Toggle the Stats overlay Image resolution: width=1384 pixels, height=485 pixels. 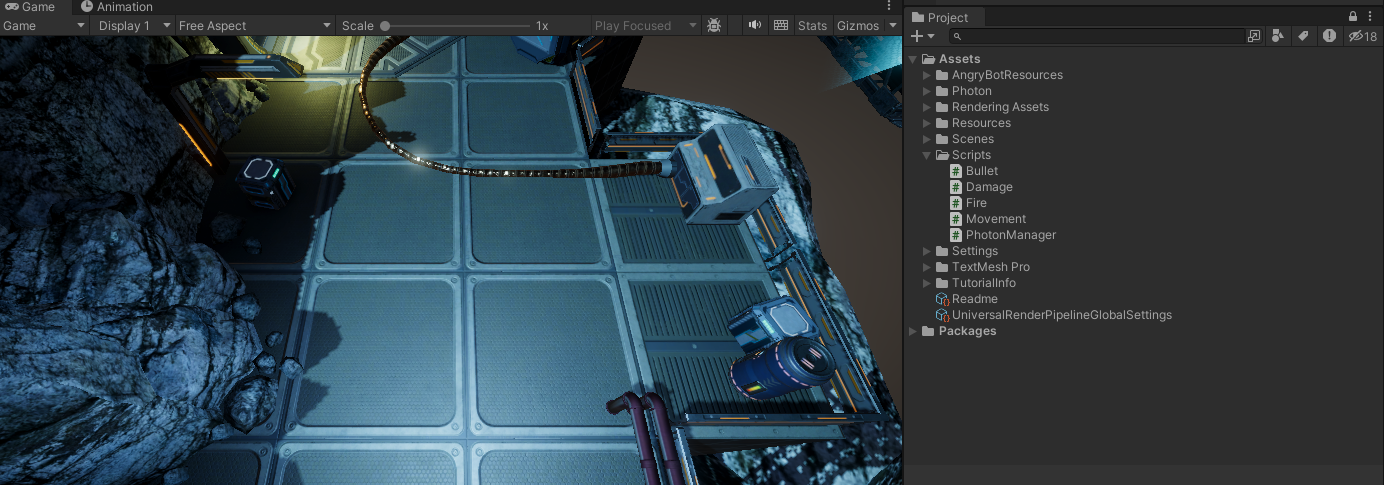[x=812, y=25]
